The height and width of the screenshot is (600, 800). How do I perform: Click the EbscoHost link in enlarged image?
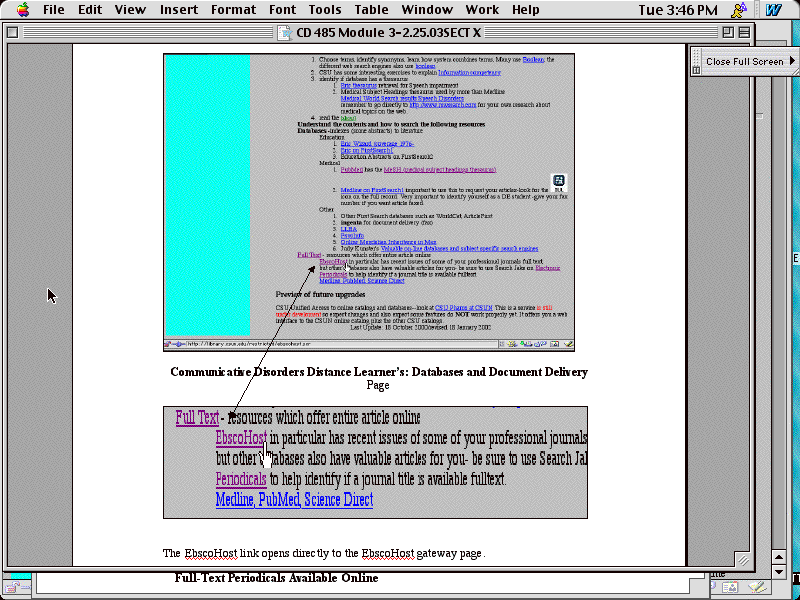240,438
